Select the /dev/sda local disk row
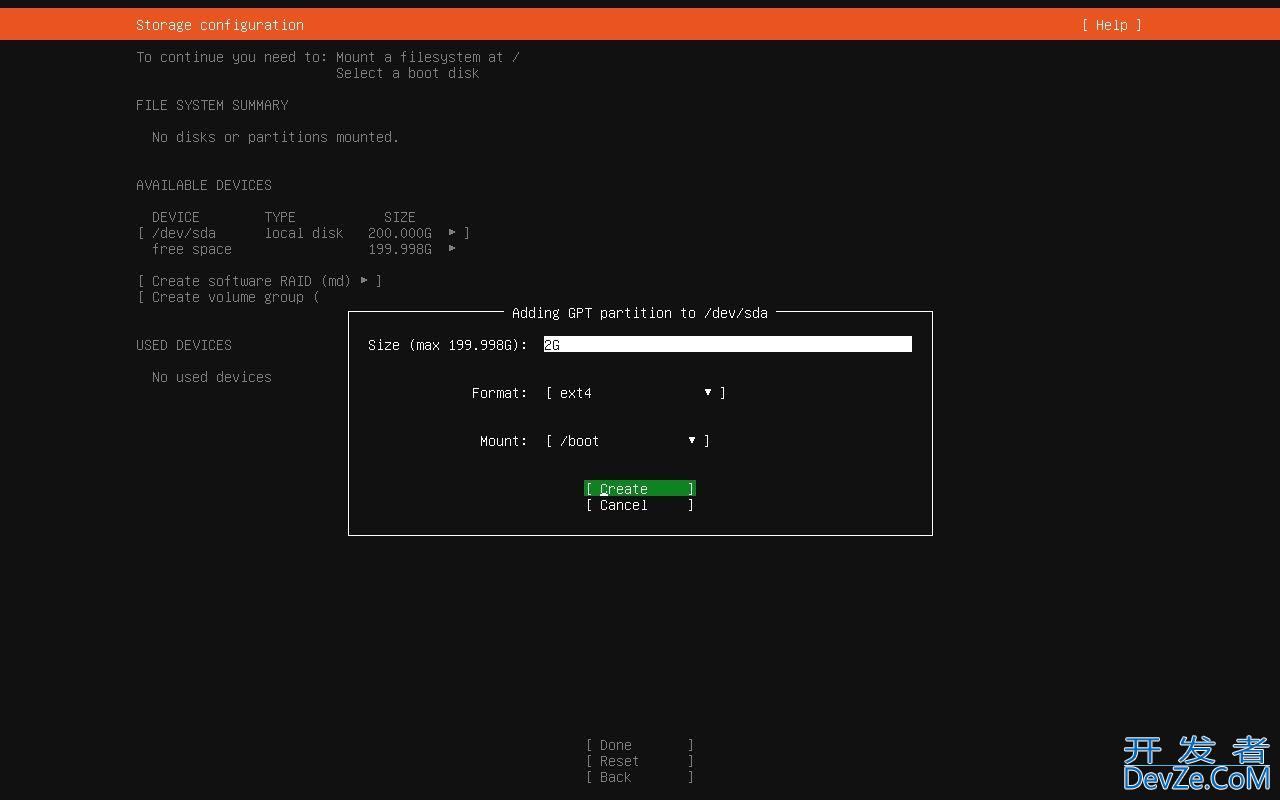 (303, 233)
